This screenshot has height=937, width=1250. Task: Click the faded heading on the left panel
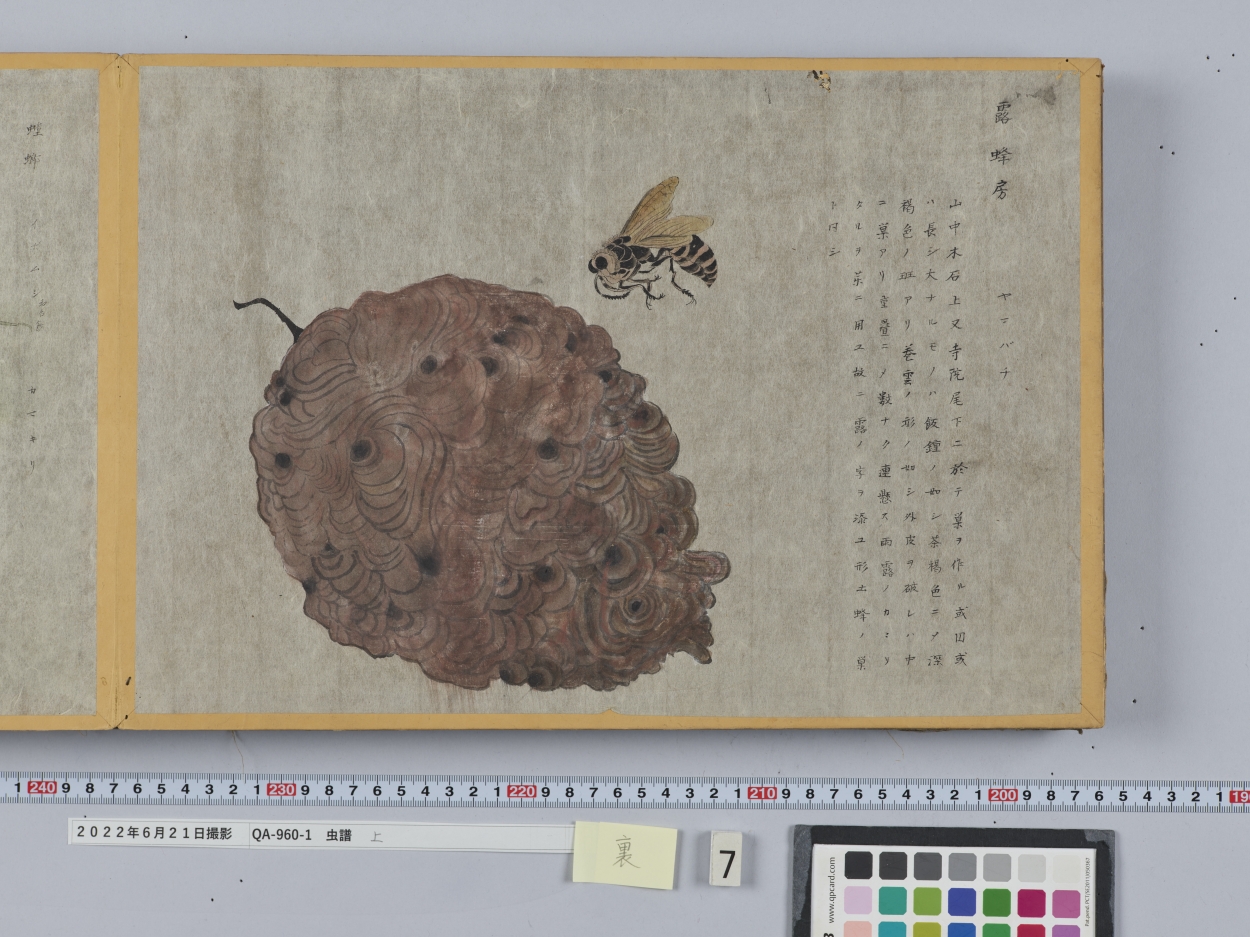34,143
